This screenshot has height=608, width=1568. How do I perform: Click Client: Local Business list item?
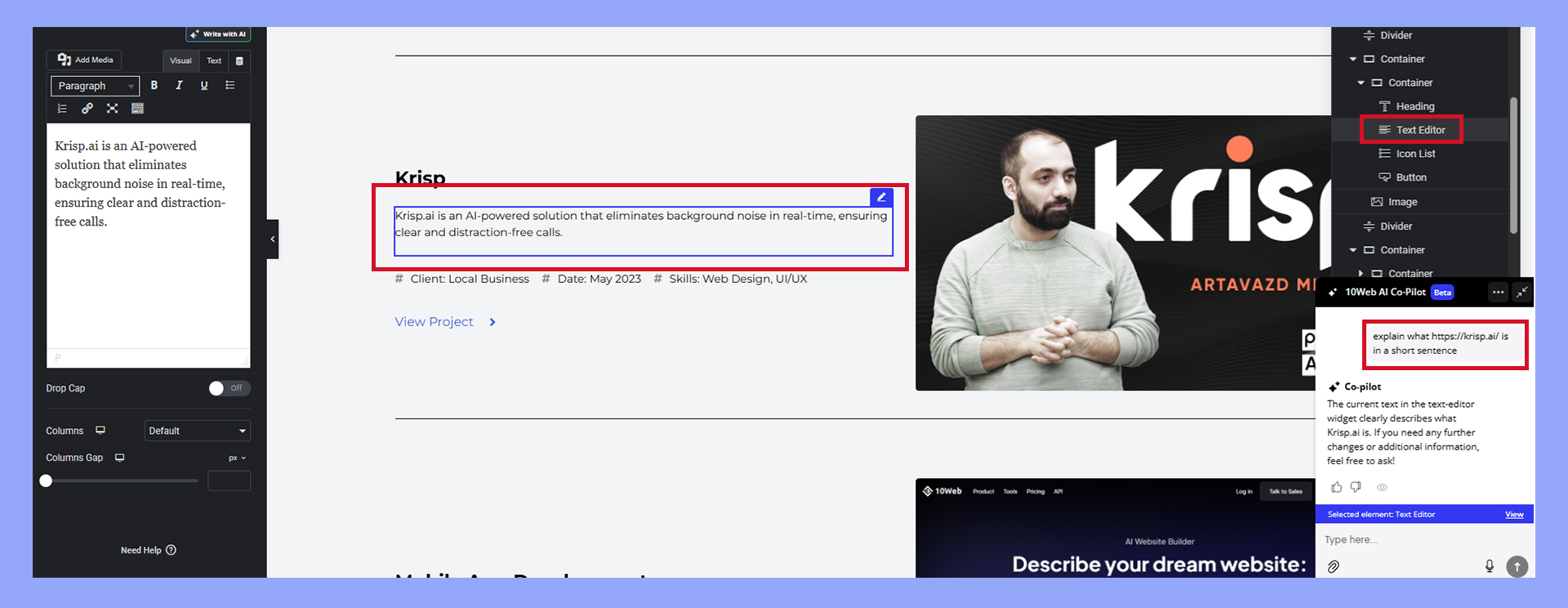coord(462,279)
